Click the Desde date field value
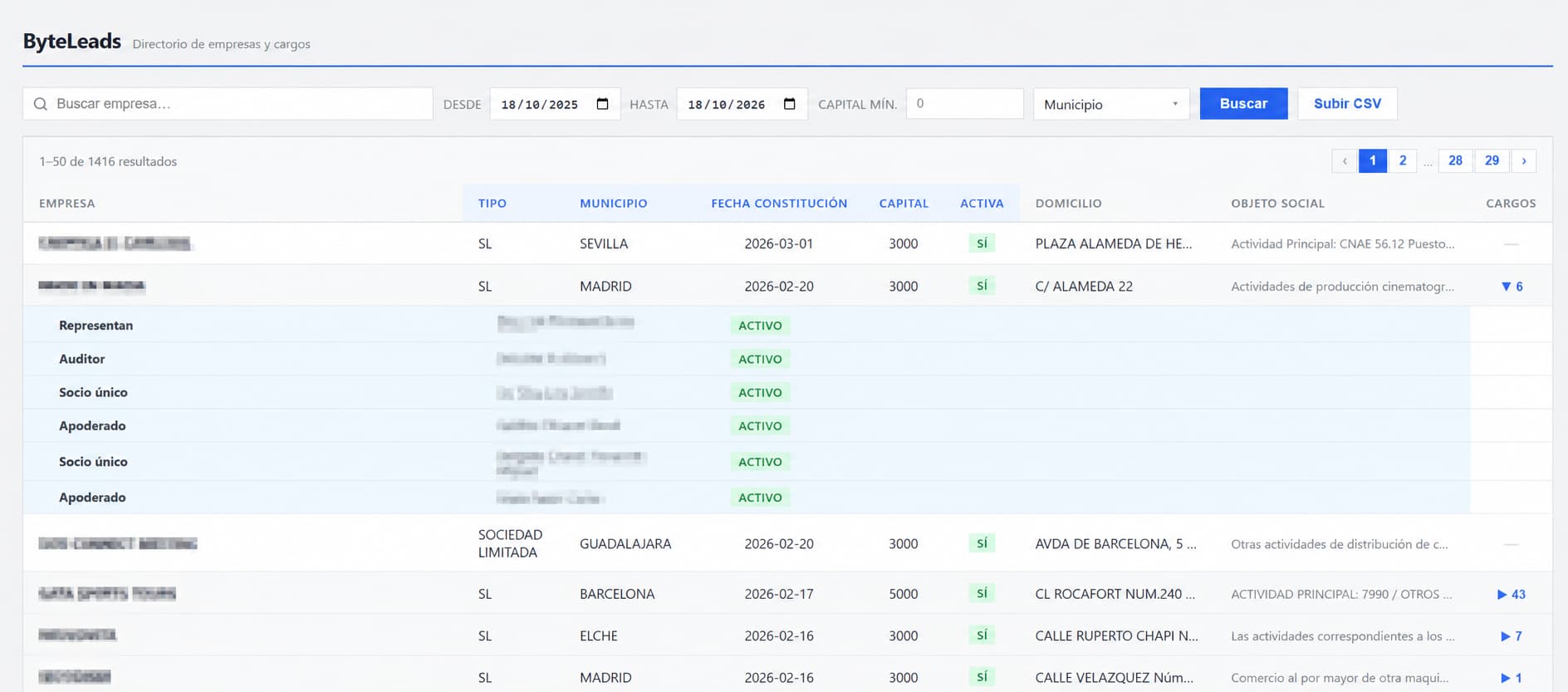Image resolution: width=1568 pixels, height=692 pixels. pos(540,105)
